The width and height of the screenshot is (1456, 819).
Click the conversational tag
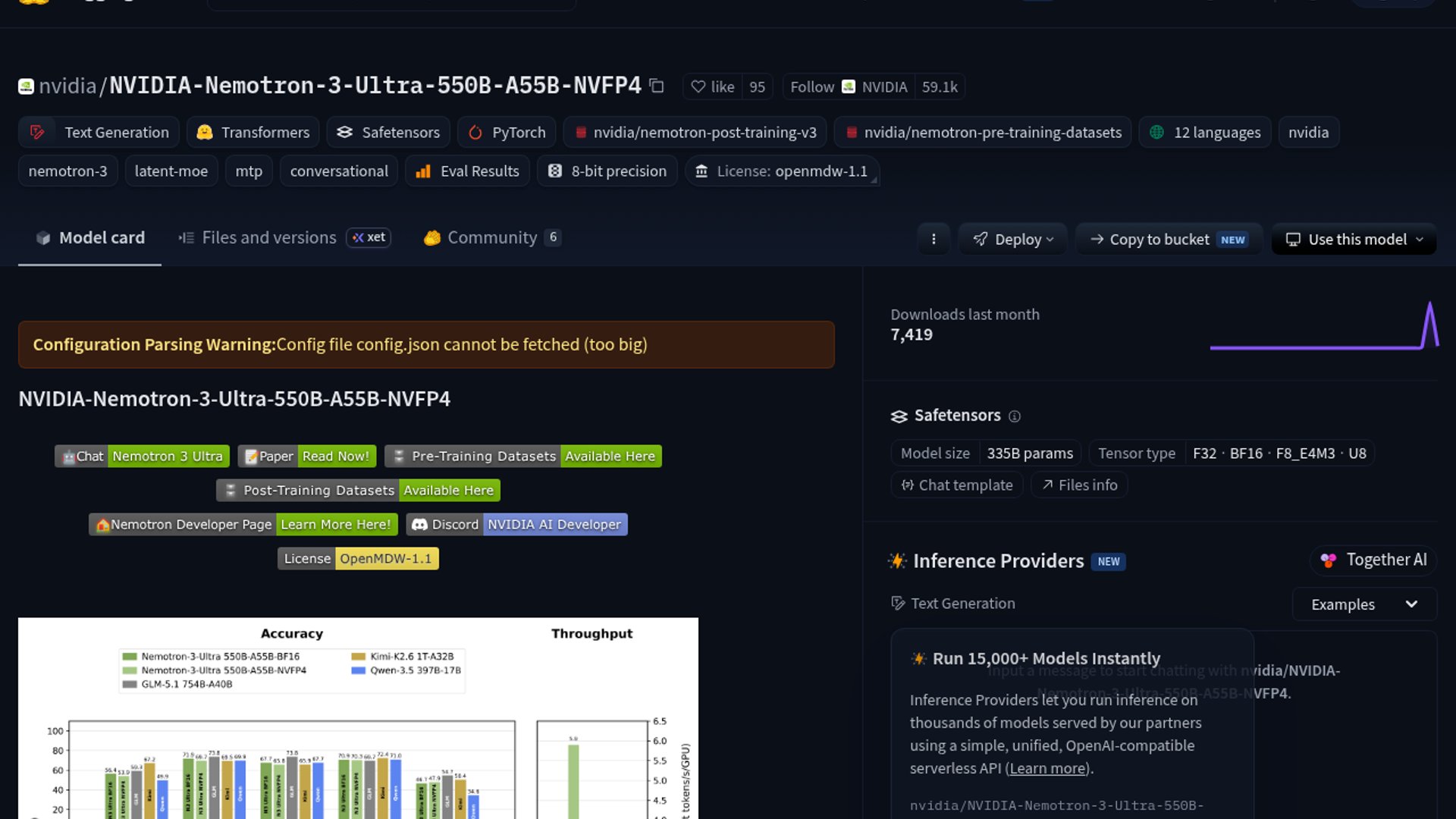(339, 171)
